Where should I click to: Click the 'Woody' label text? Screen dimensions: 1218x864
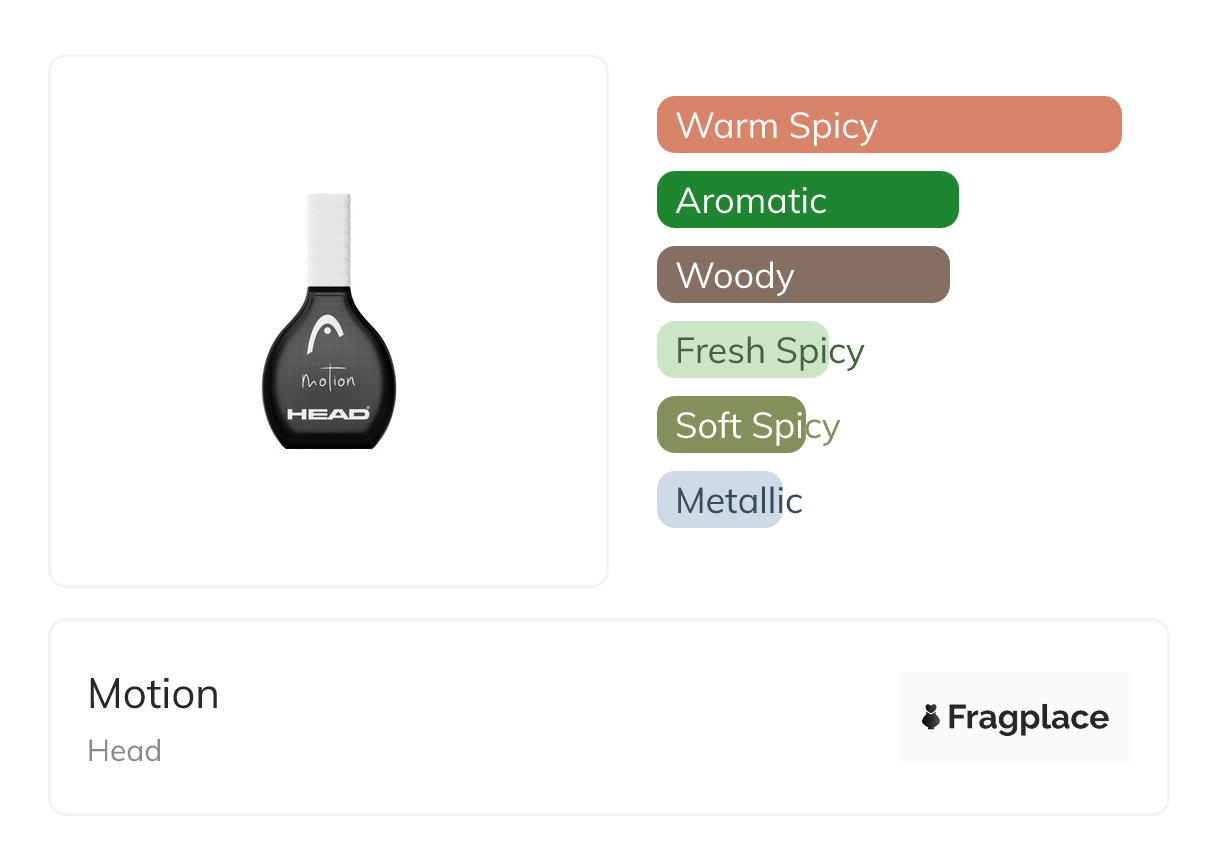pos(735,276)
